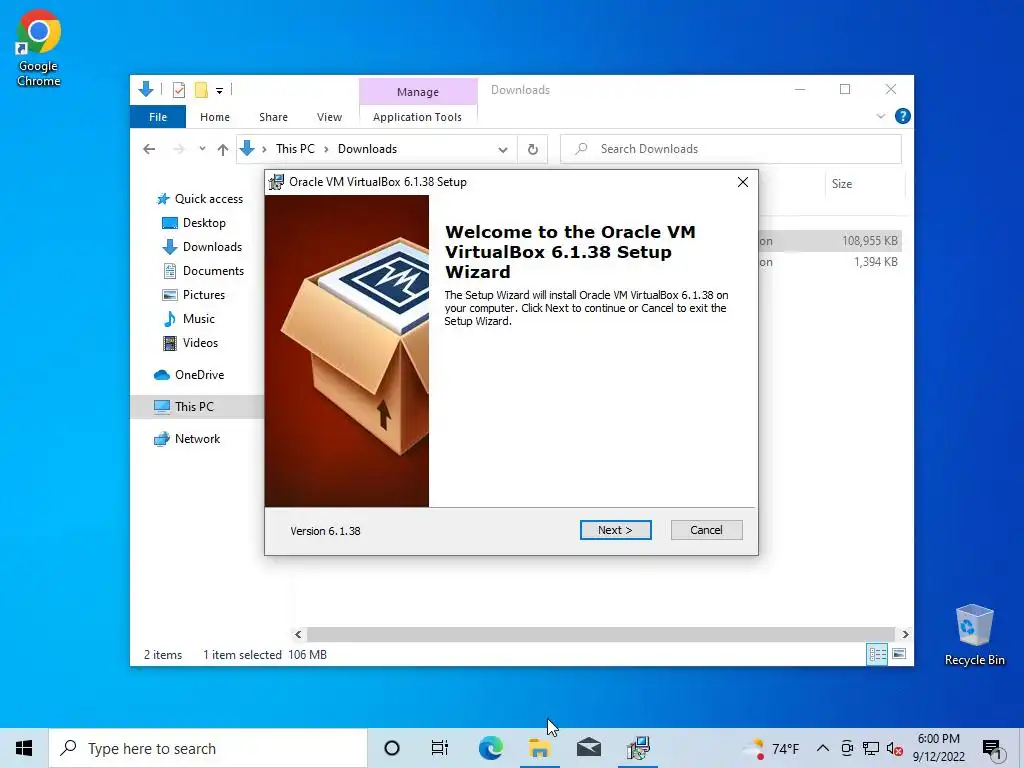Open Explorer help question mark
Image resolution: width=1024 pixels, height=768 pixels.
pos(903,116)
